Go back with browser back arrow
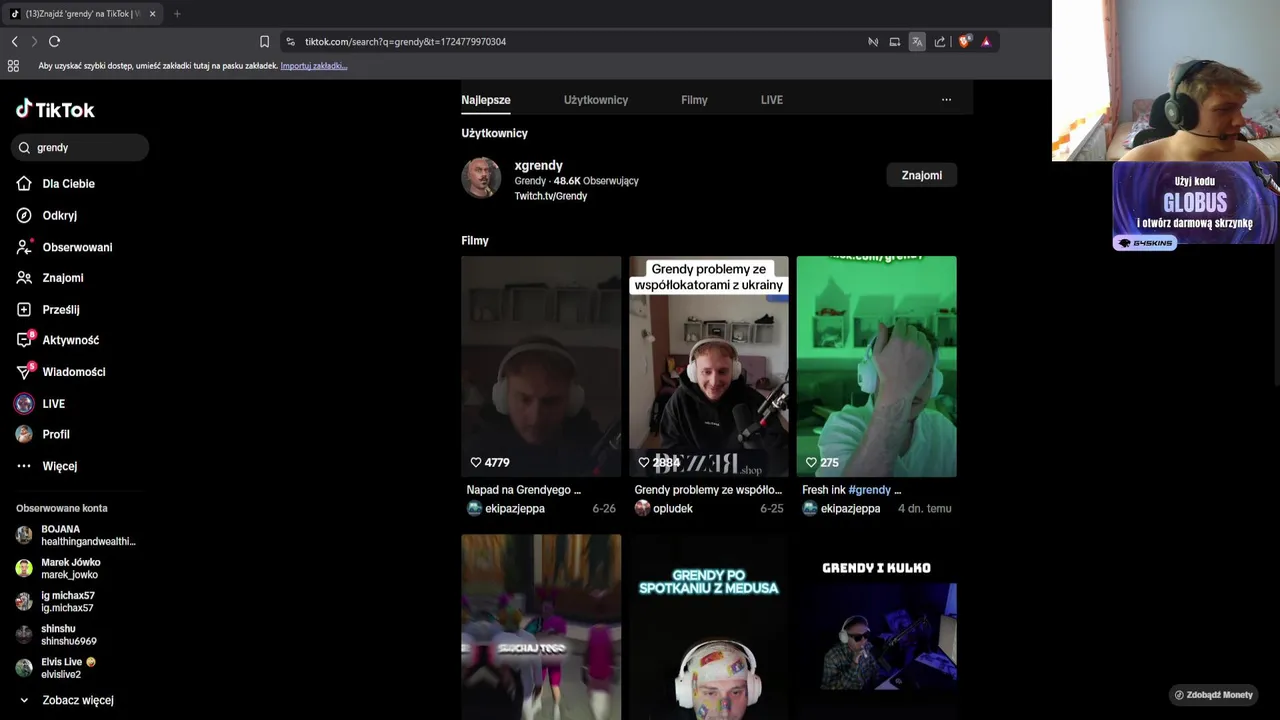The image size is (1280, 720). 14,41
